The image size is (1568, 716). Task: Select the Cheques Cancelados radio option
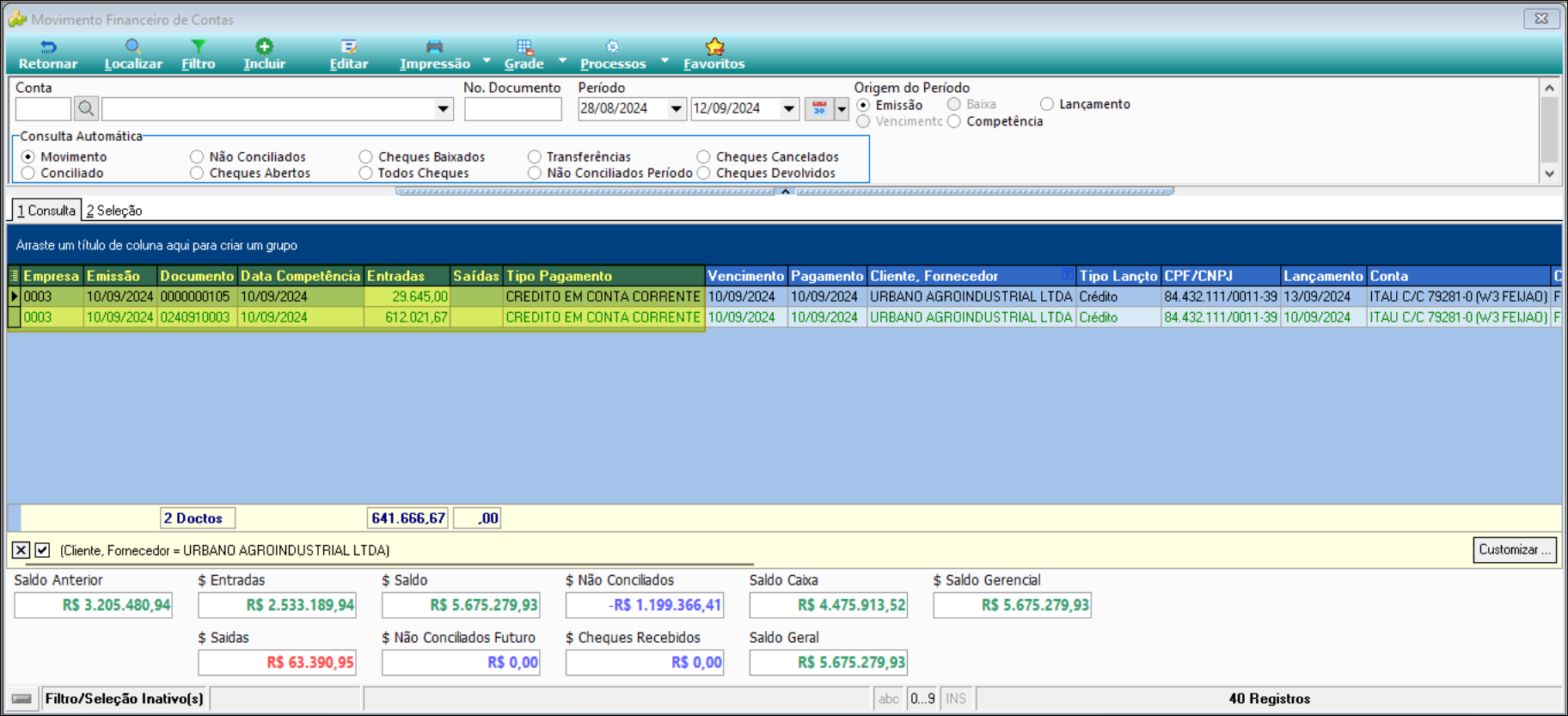click(703, 156)
